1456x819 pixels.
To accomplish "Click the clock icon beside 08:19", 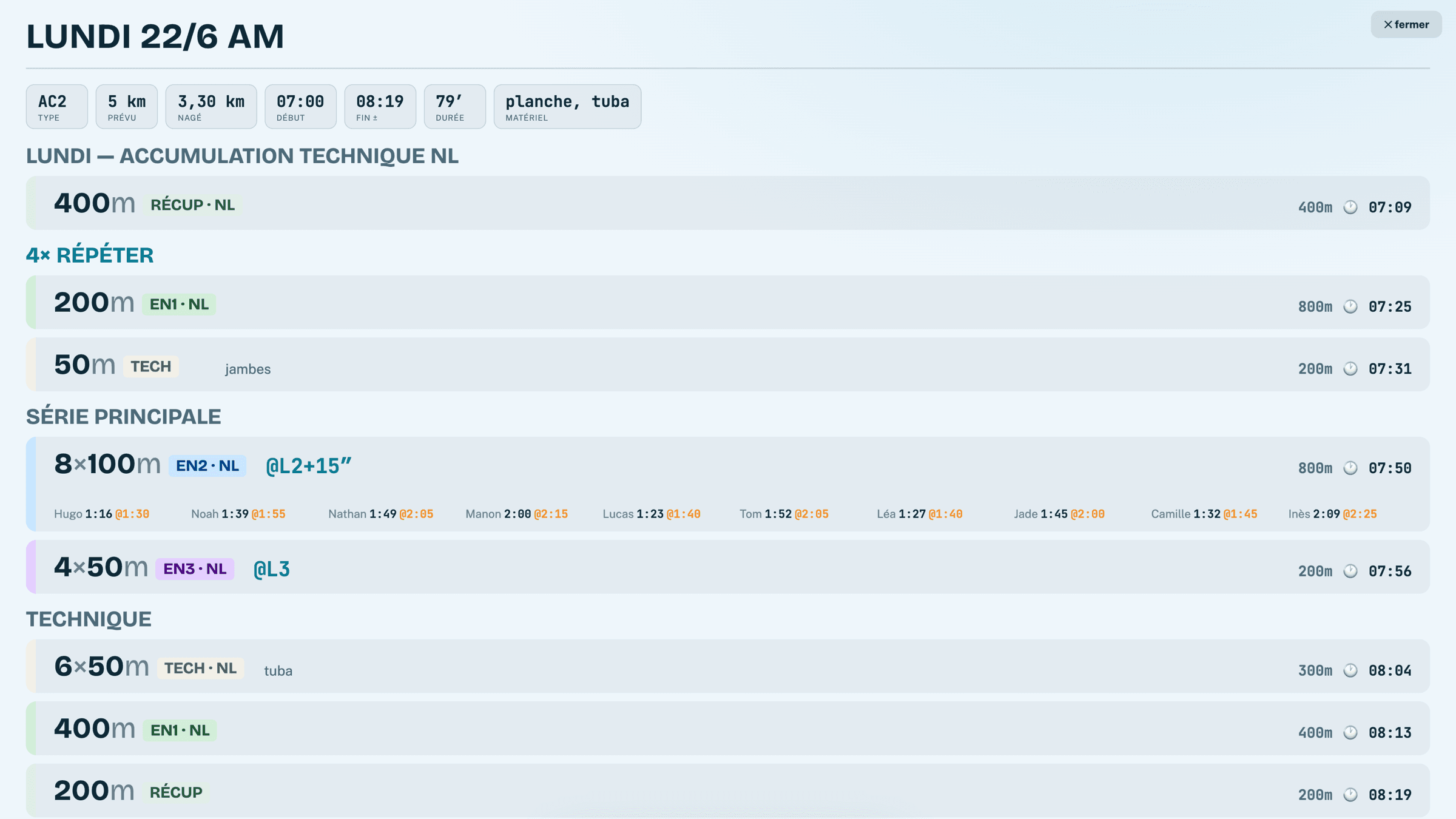I will (1350, 795).
